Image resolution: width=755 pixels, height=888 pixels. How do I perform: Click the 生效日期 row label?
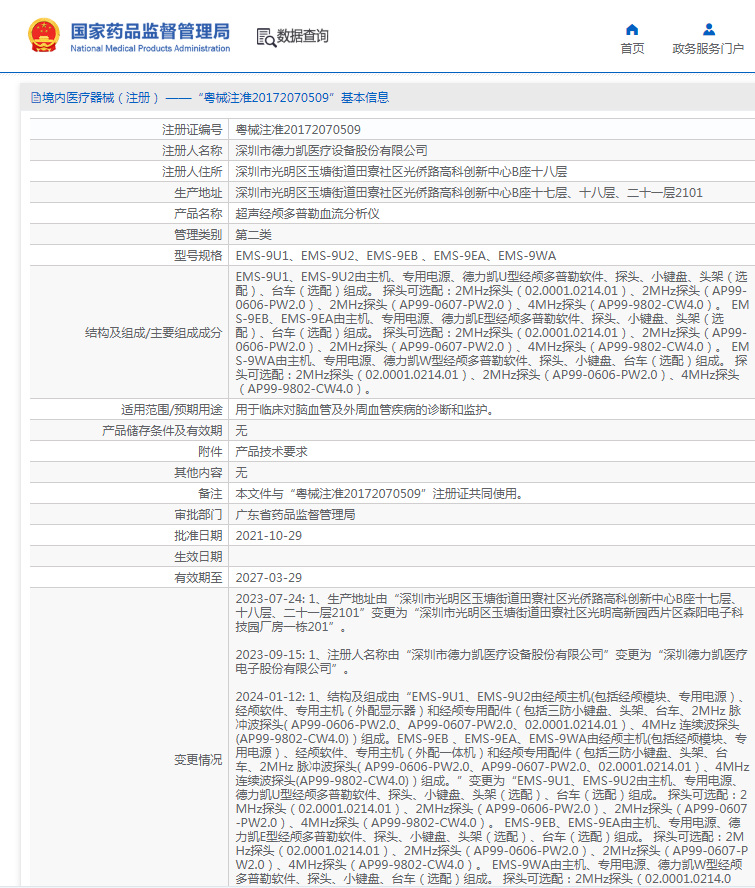click(198, 556)
